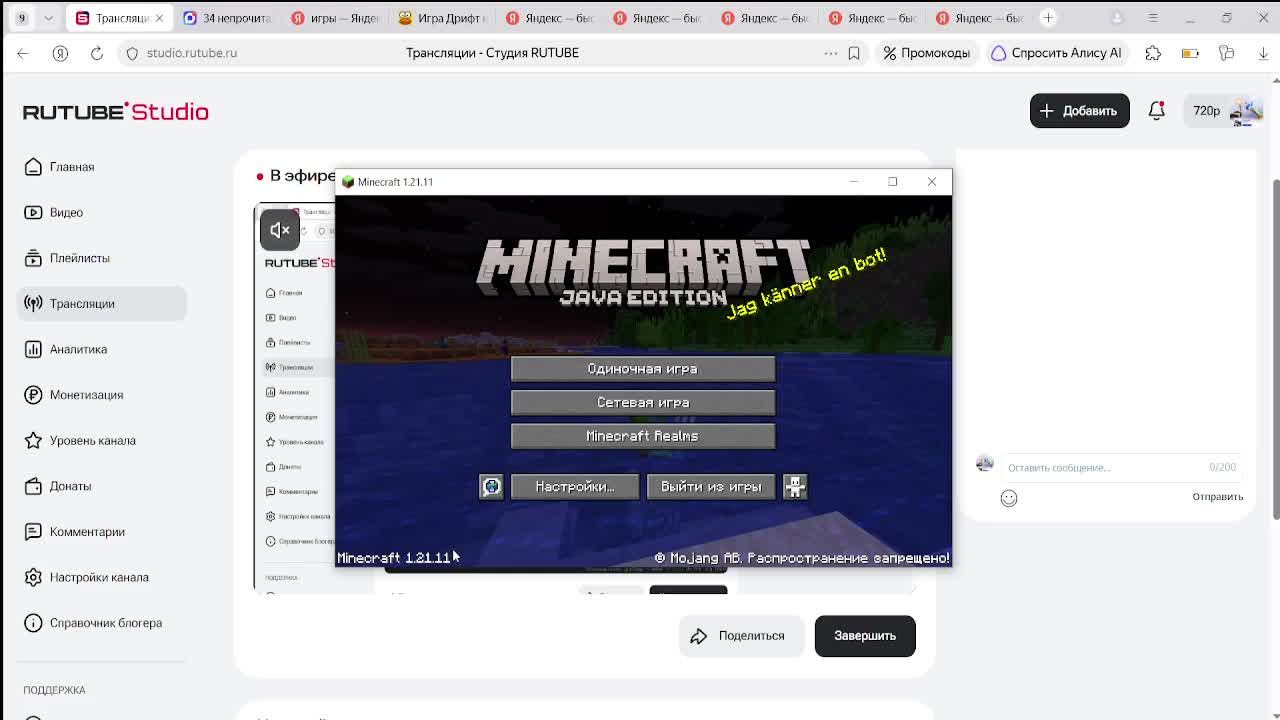The width and height of the screenshot is (1280, 720).
Task: Open Minecraft language selection globe
Action: click(491, 487)
